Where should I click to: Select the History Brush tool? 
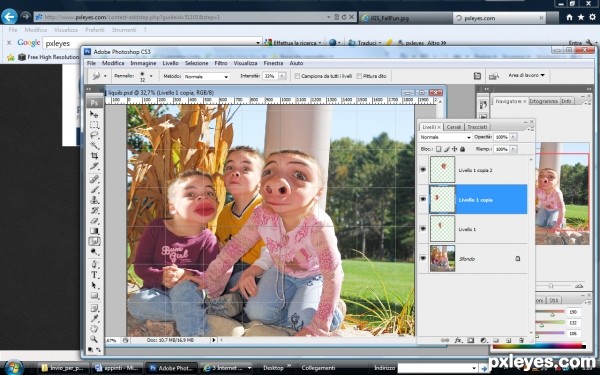tap(94, 210)
